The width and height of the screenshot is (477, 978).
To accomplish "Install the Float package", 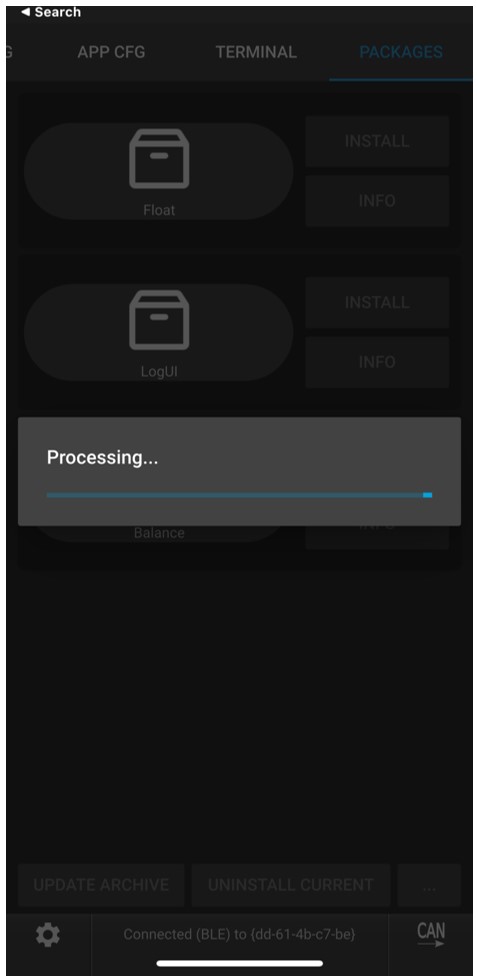I will tap(377, 141).
